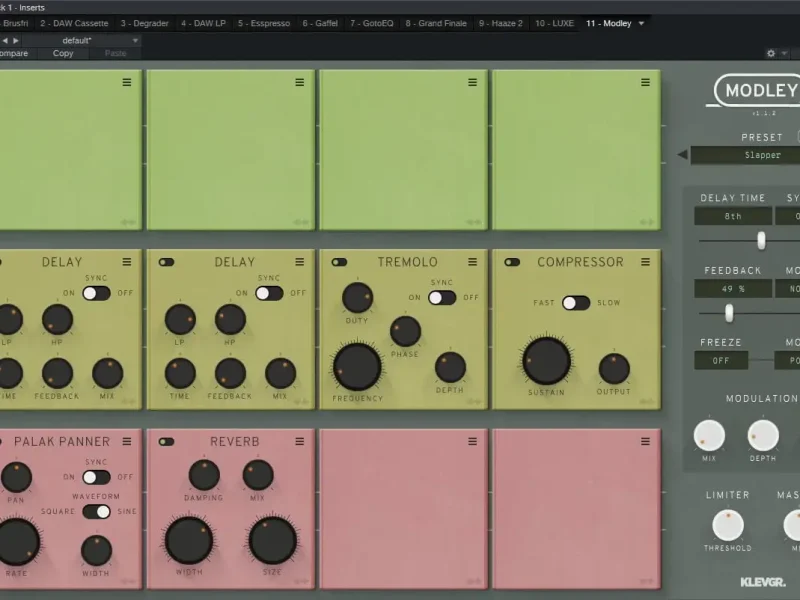This screenshot has width=800, height=600.
Task: Click the Compressor Output knob
Action: point(614,368)
